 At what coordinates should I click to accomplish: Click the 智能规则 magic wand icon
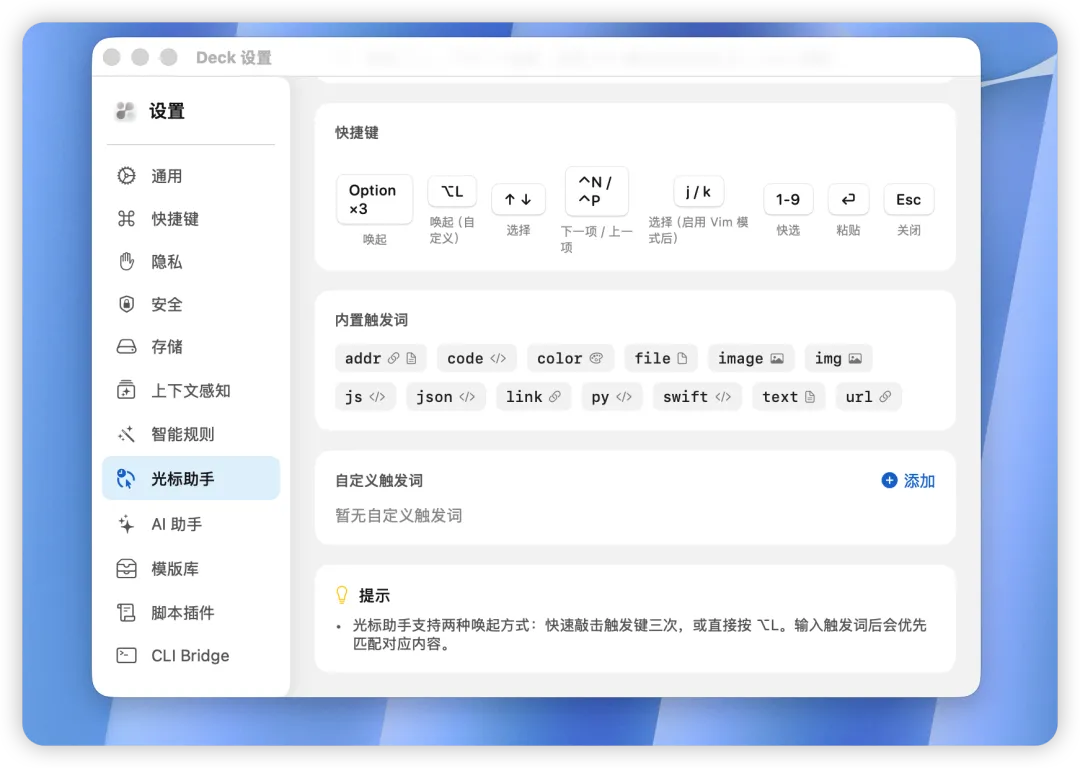(126, 434)
